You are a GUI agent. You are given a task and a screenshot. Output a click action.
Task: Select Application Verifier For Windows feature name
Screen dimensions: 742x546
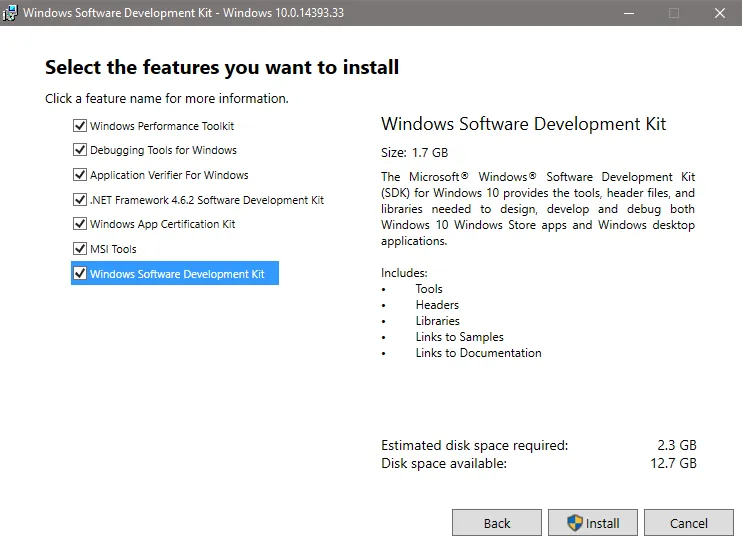pos(169,175)
